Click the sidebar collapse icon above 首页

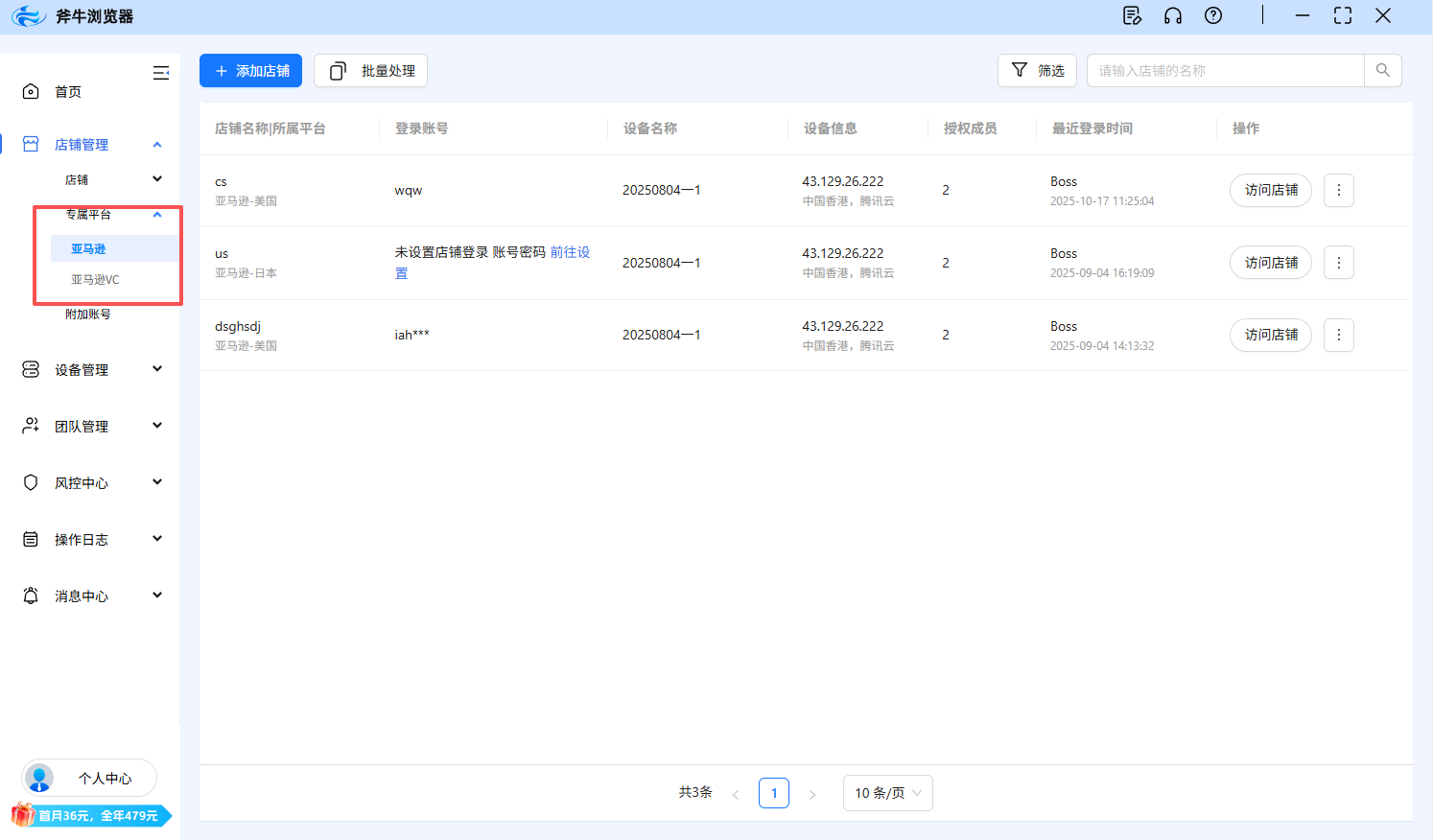[x=160, y=72]
